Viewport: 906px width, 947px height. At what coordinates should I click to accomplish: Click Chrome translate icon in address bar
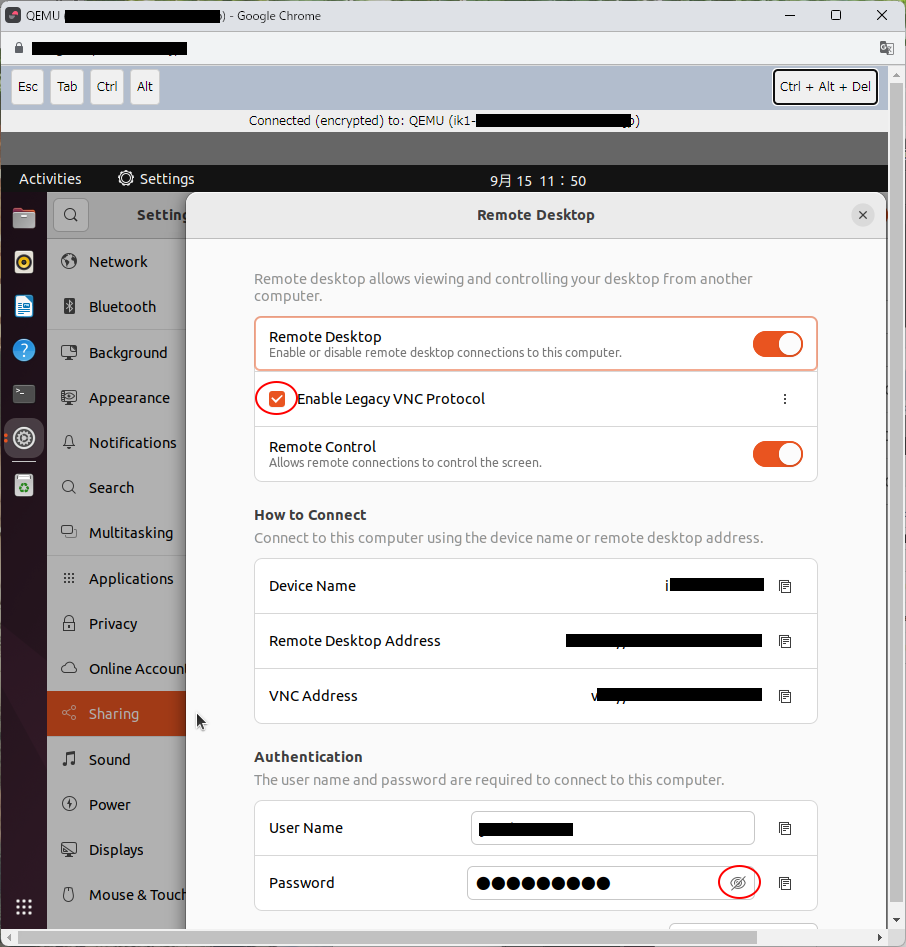(886, 48)
